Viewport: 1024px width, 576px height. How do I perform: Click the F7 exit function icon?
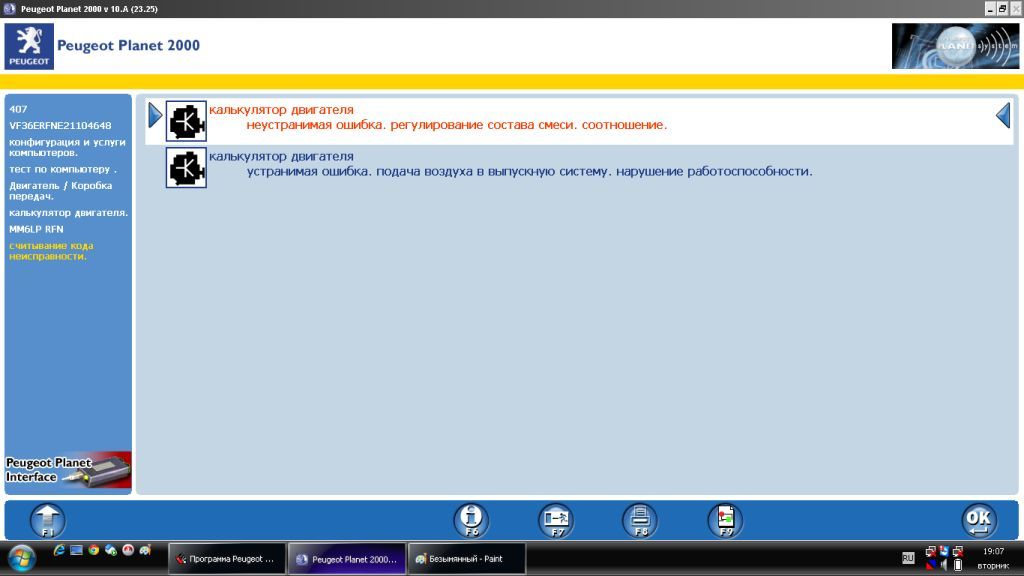coord(556,520)
